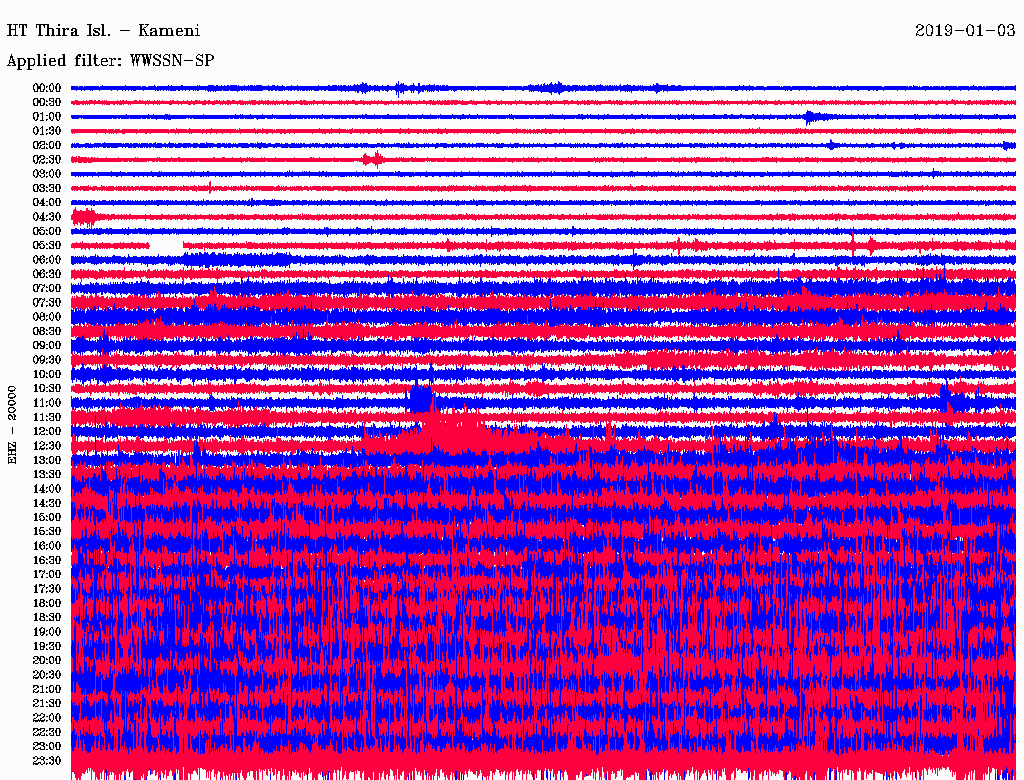Select the 06:00 time label
Image resolution: width=1024 pixels, height=780 pixels.
pos(47,260)
